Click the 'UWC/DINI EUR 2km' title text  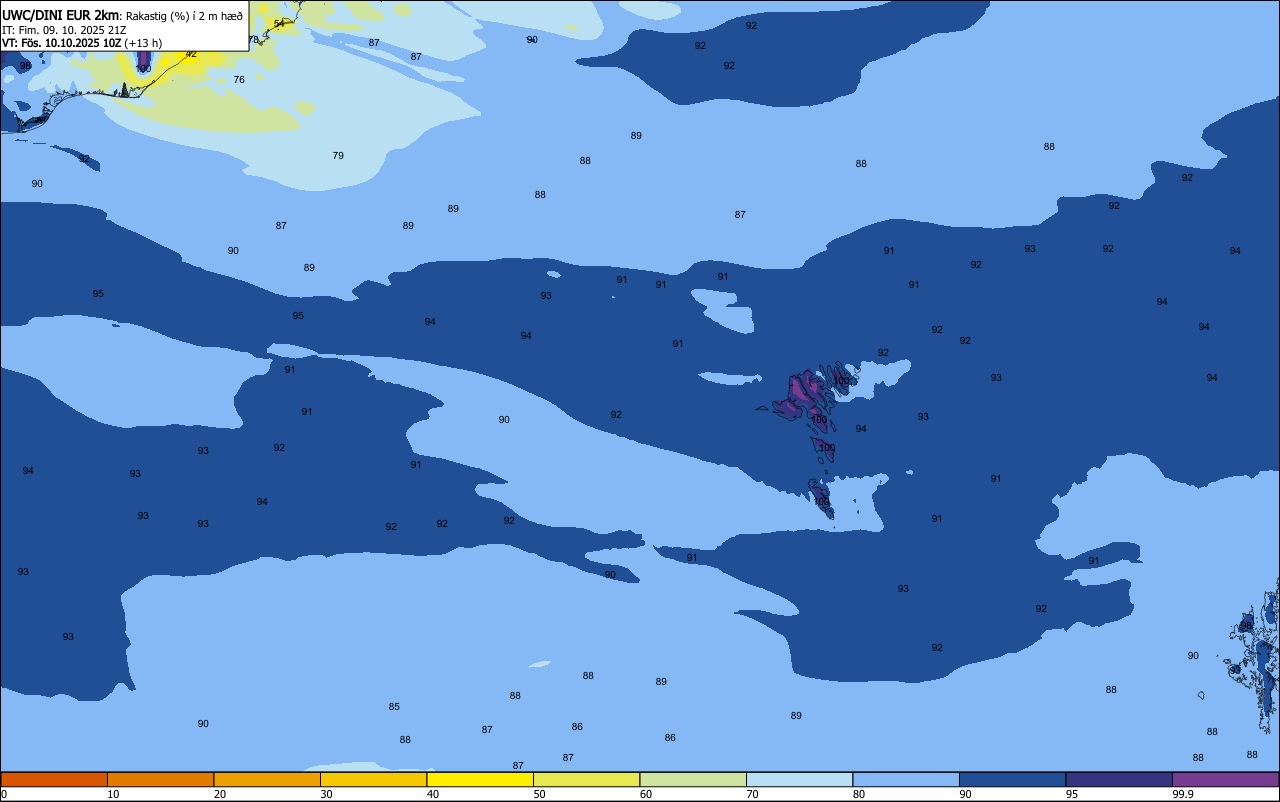click(60, 15)
